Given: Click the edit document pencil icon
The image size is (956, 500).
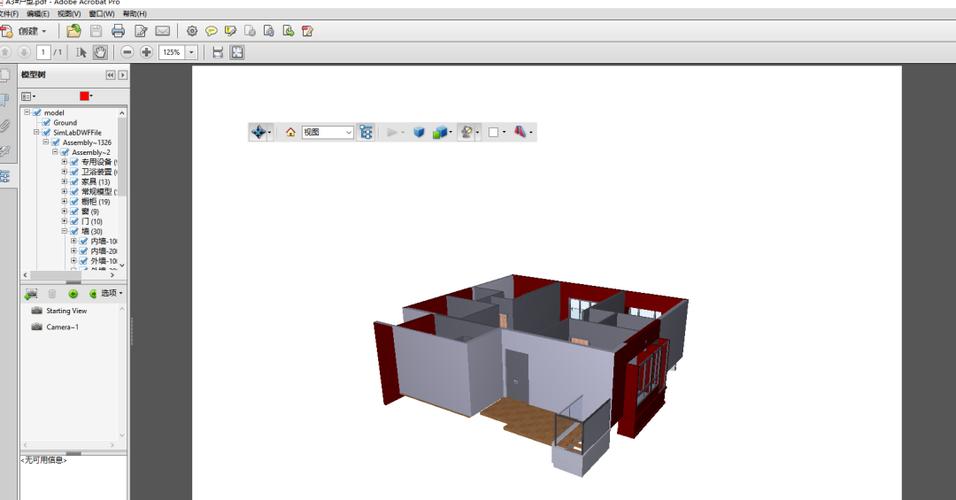Looking at the screenshot, I should (141, 30).
